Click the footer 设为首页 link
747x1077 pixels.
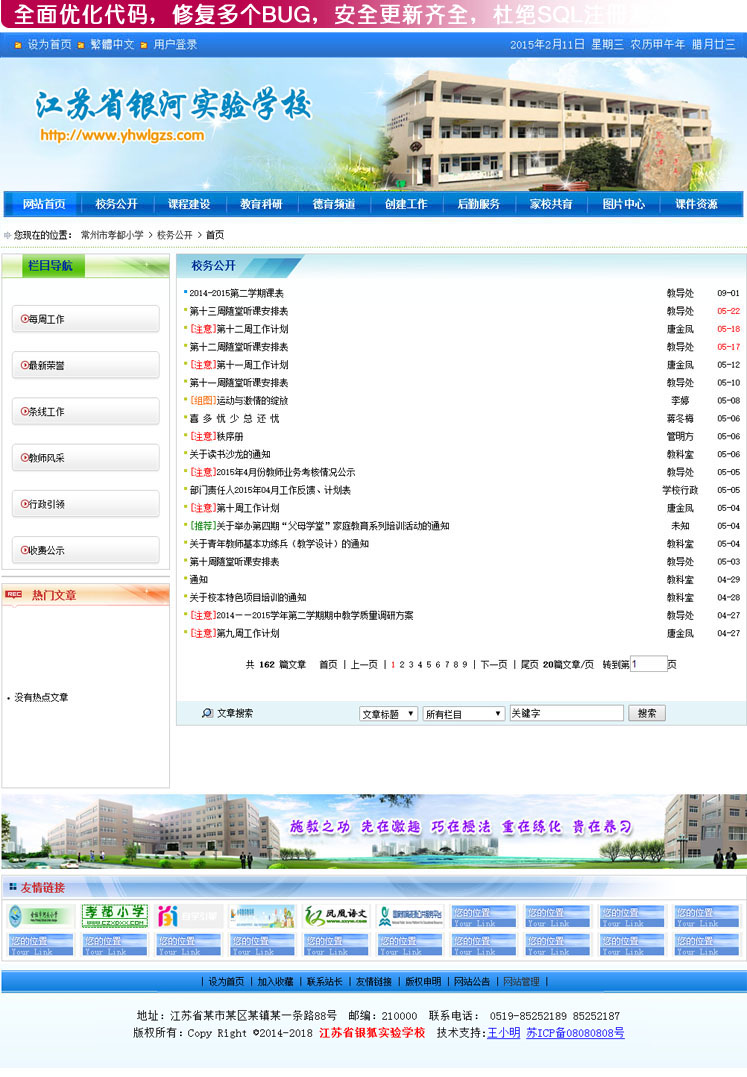pos(226,982)
